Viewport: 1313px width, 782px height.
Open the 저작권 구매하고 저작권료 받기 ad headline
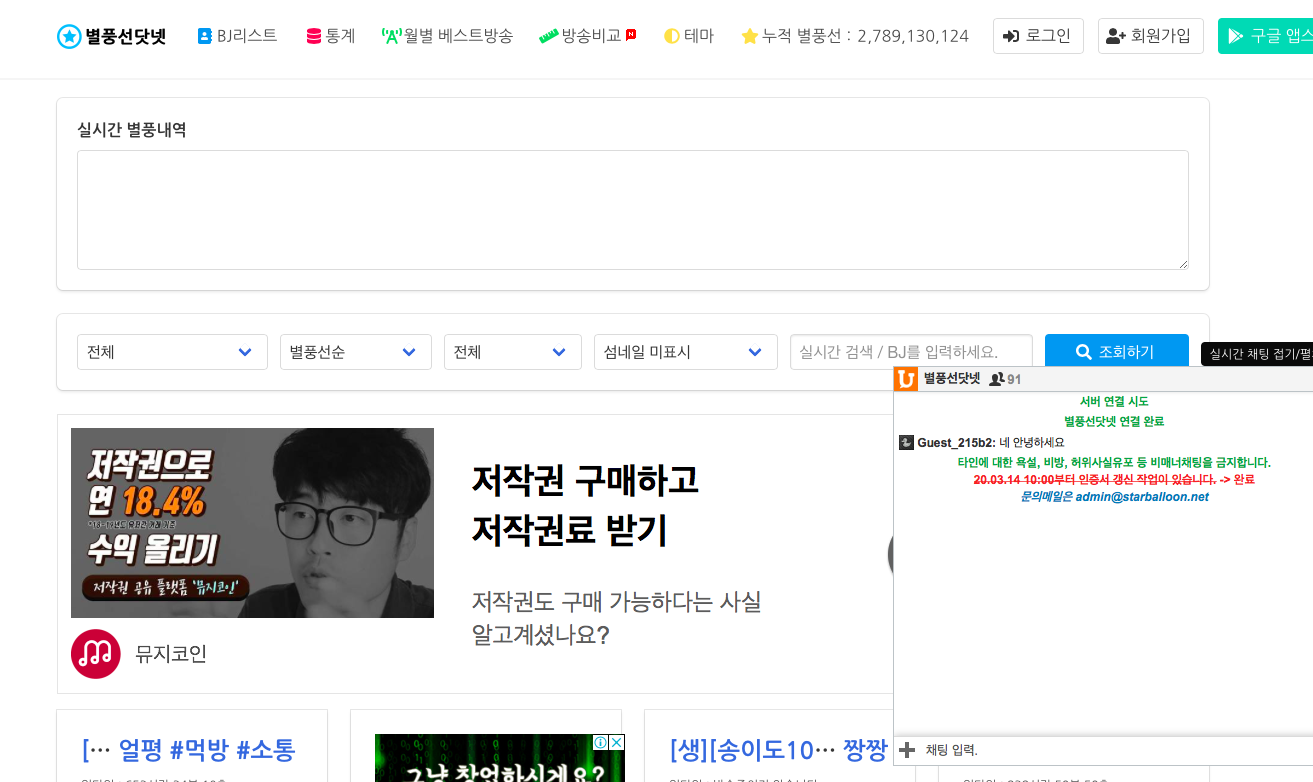click(585, 505)
